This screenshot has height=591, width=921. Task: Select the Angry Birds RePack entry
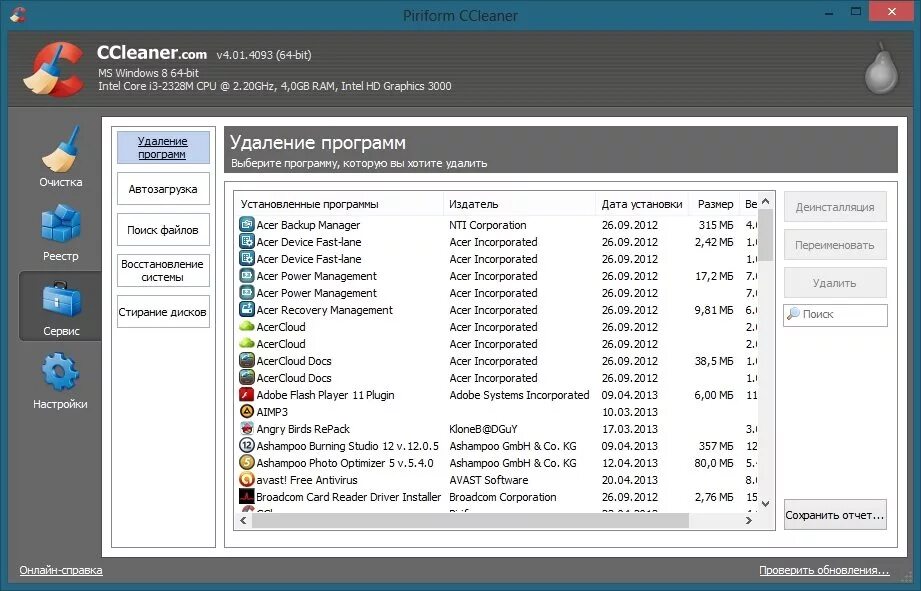click(302, 428)
